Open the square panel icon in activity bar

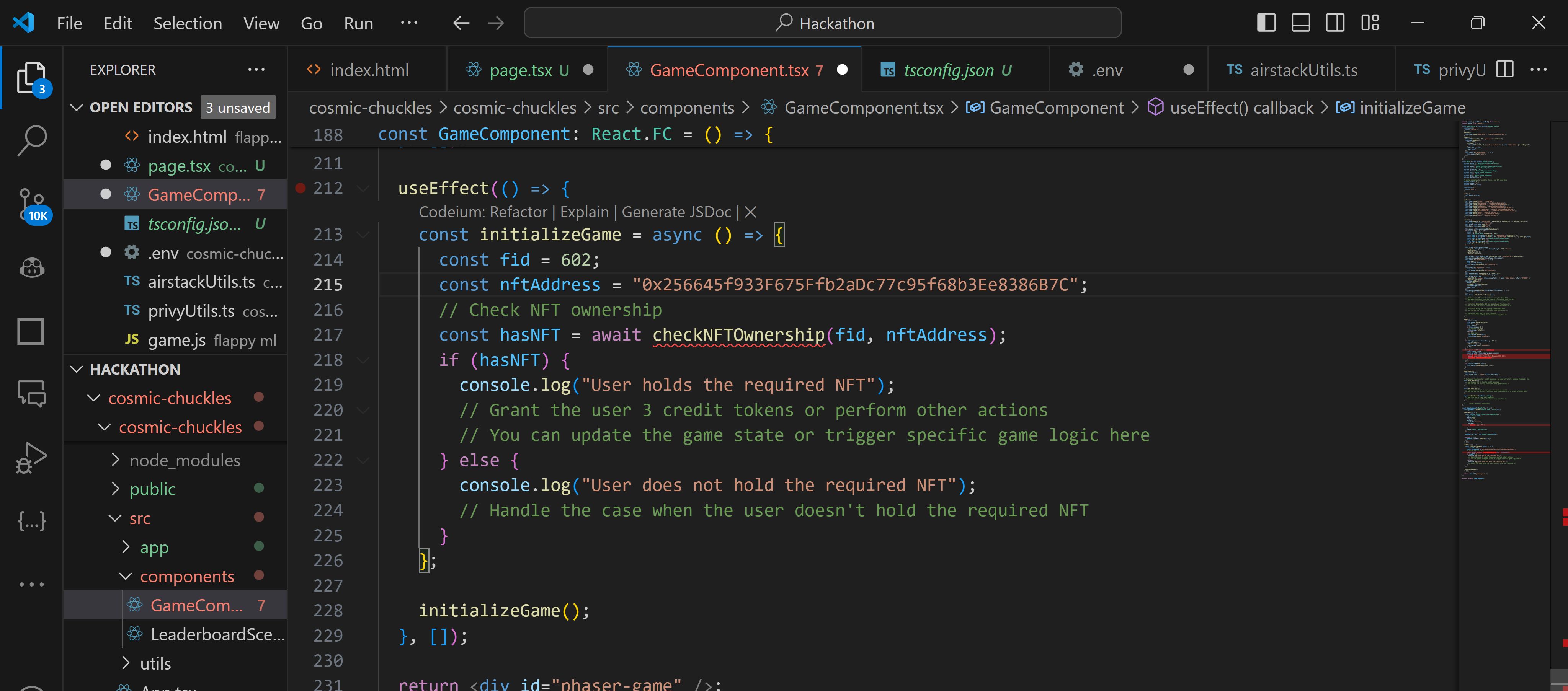pos(31,331)
